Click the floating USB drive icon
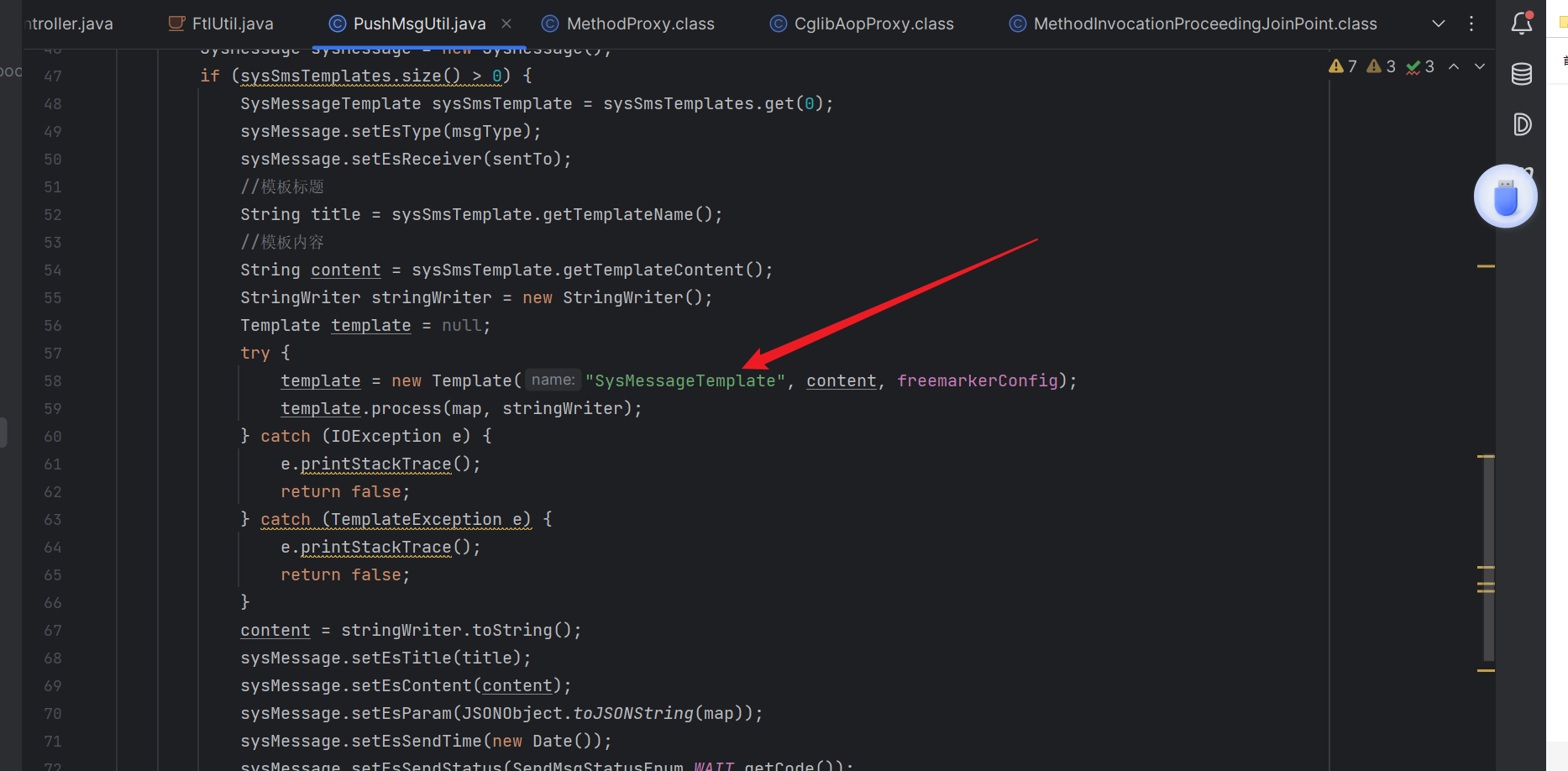This screenshot has width=1568, height=771. (x=1505, y=197)
